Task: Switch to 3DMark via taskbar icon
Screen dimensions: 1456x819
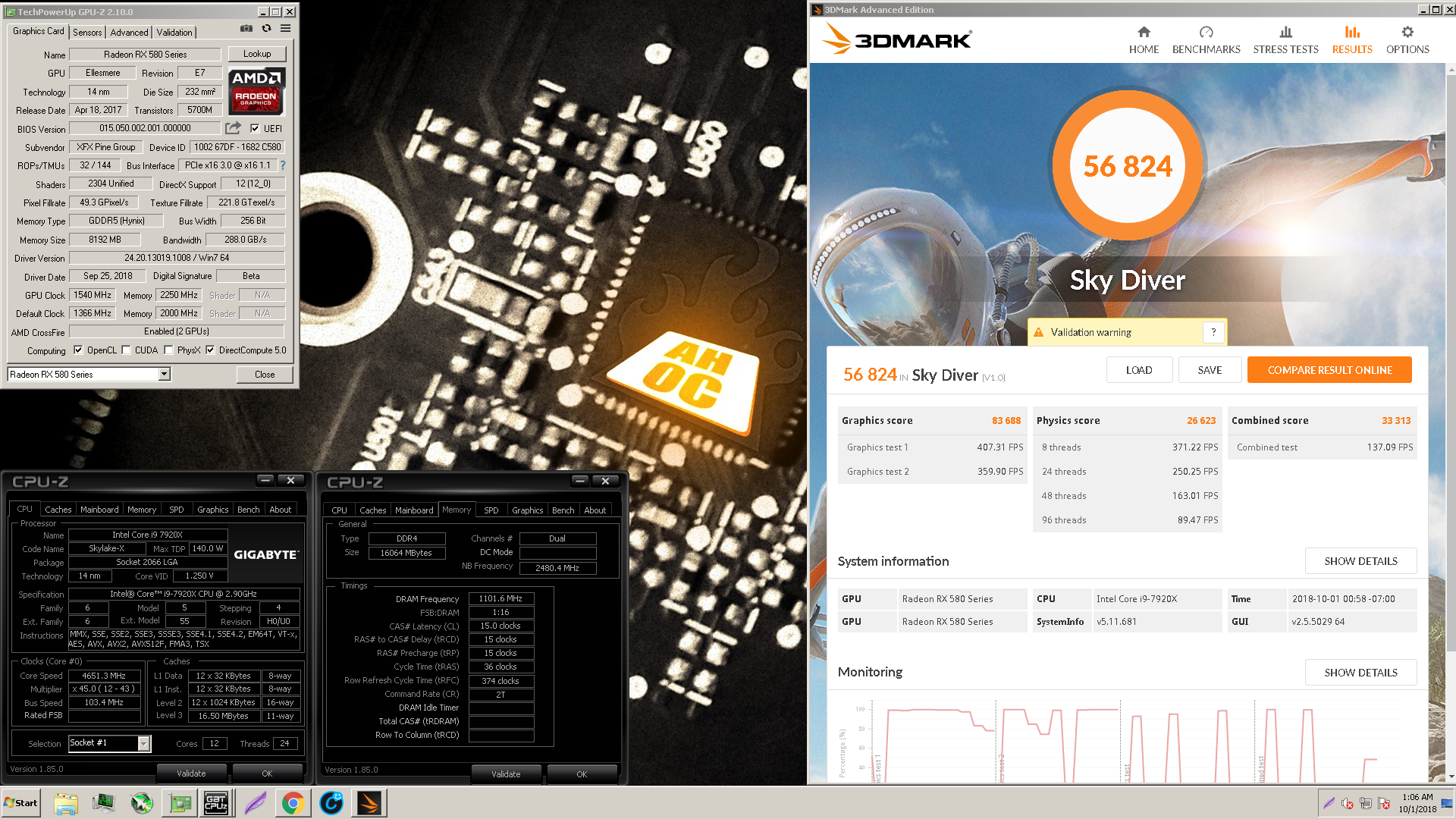Action: pos(369,803)
